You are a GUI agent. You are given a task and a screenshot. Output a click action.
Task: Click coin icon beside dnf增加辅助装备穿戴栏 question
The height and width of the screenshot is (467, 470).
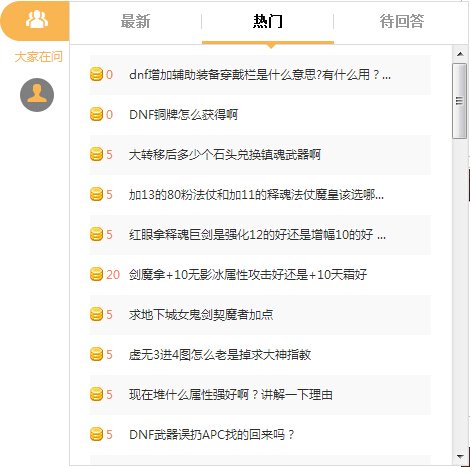tap(96, 74)
